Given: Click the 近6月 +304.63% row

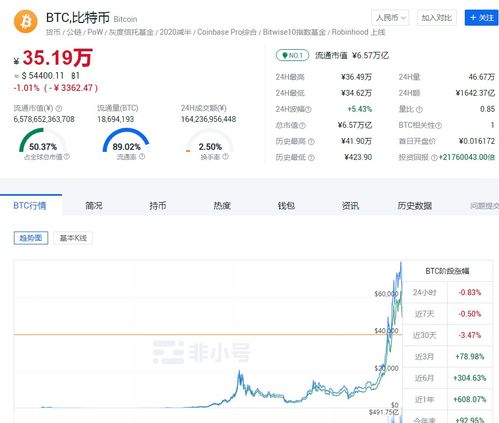Looking at the screenshot, I should click(448, 378).
